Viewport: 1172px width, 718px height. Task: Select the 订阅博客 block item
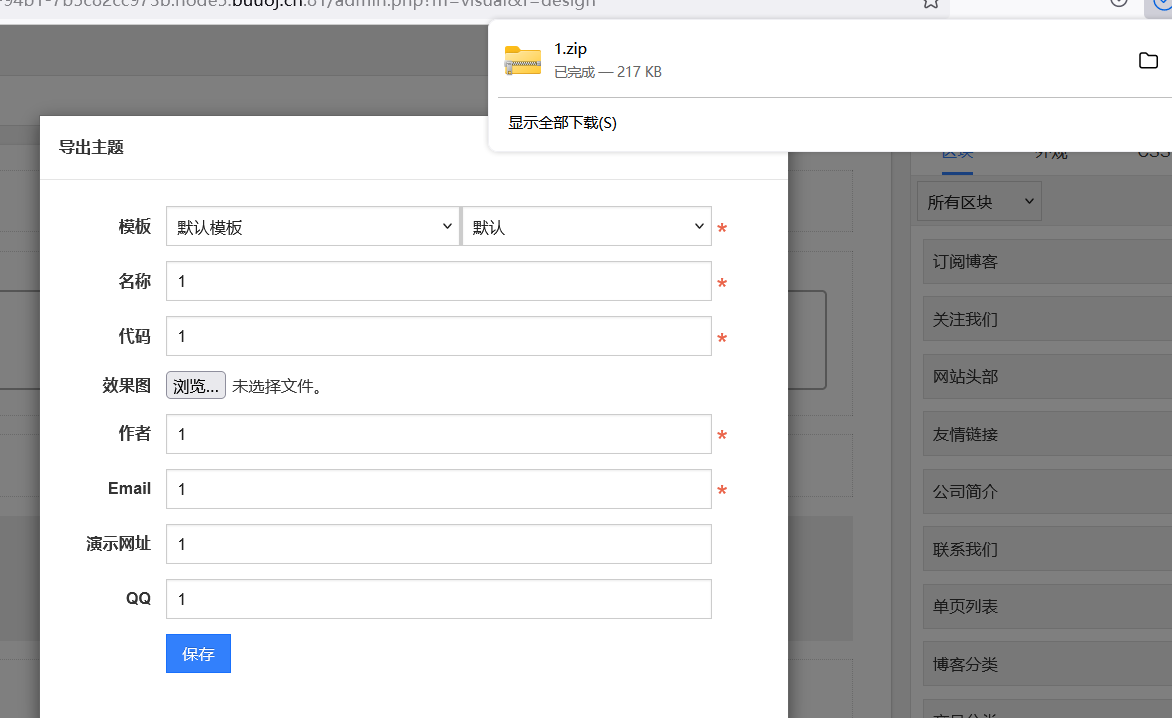[1045, 262]
